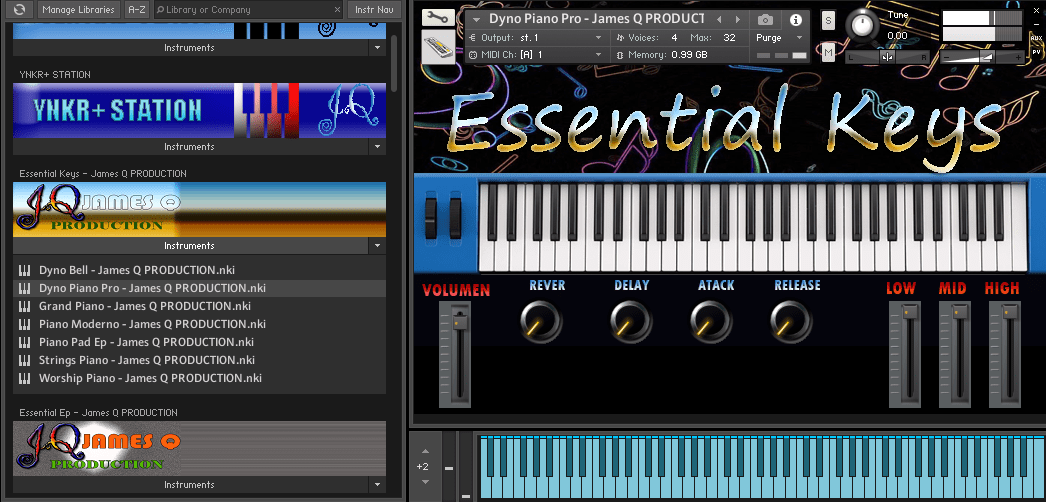This screenshot has width=1046, height=502.
Task: Toggle the PV performance view button
Action: pos(1036,51)
